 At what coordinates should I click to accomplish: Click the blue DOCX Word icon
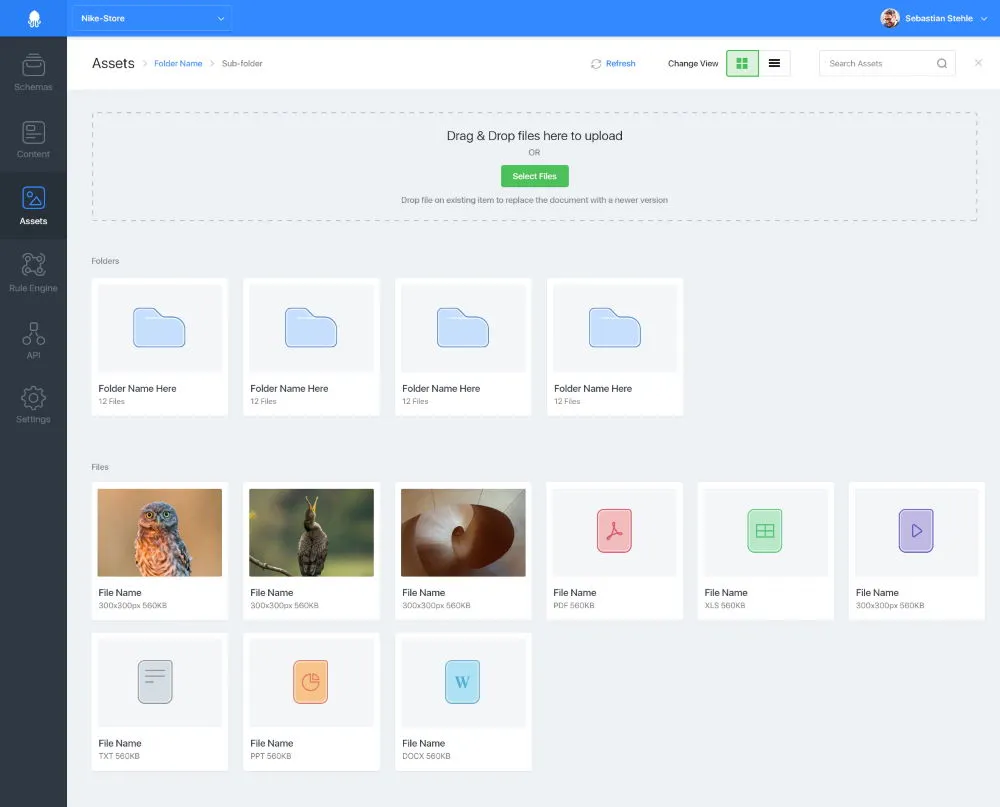point(462,682)
